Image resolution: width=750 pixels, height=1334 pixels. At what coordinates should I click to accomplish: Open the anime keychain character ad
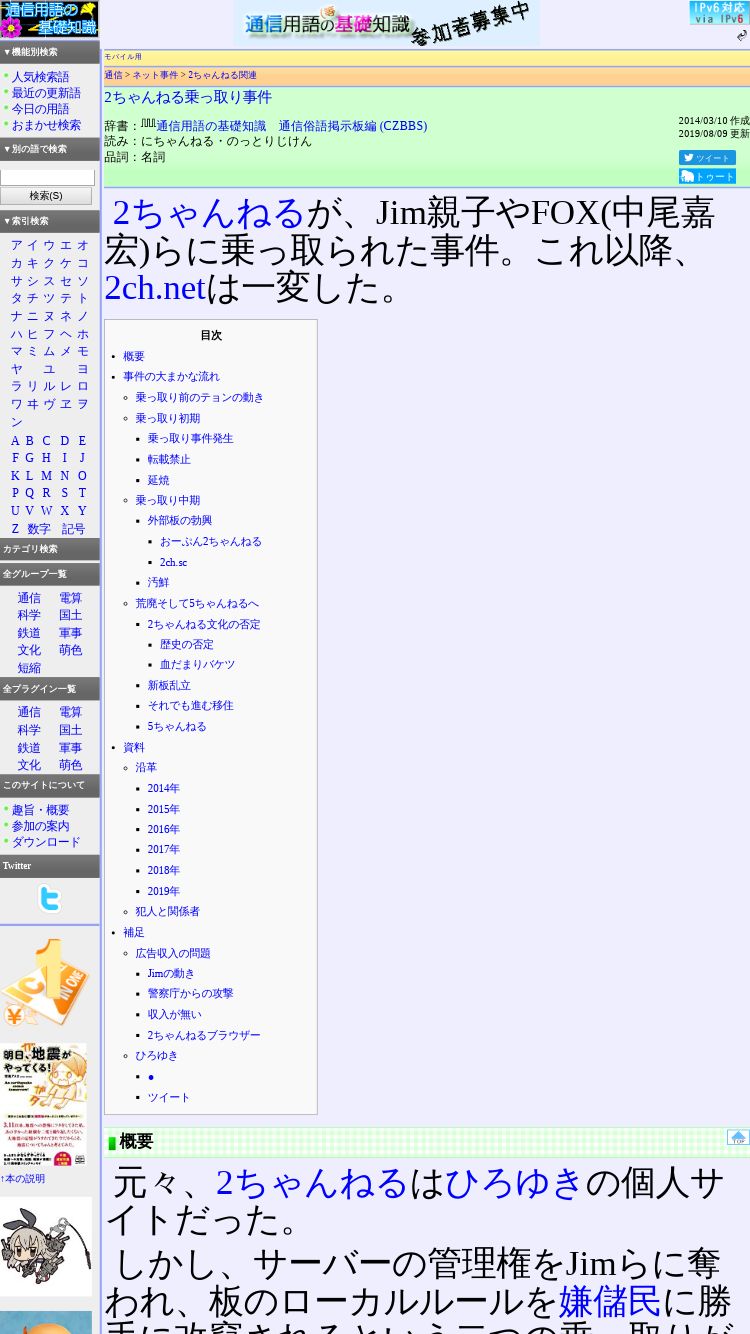[46, 1246]
